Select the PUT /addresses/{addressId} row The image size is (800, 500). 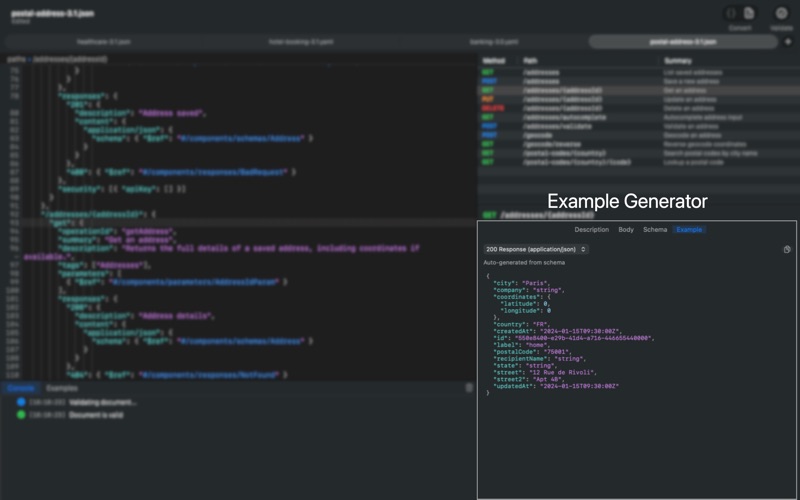(x=639, y=99)
